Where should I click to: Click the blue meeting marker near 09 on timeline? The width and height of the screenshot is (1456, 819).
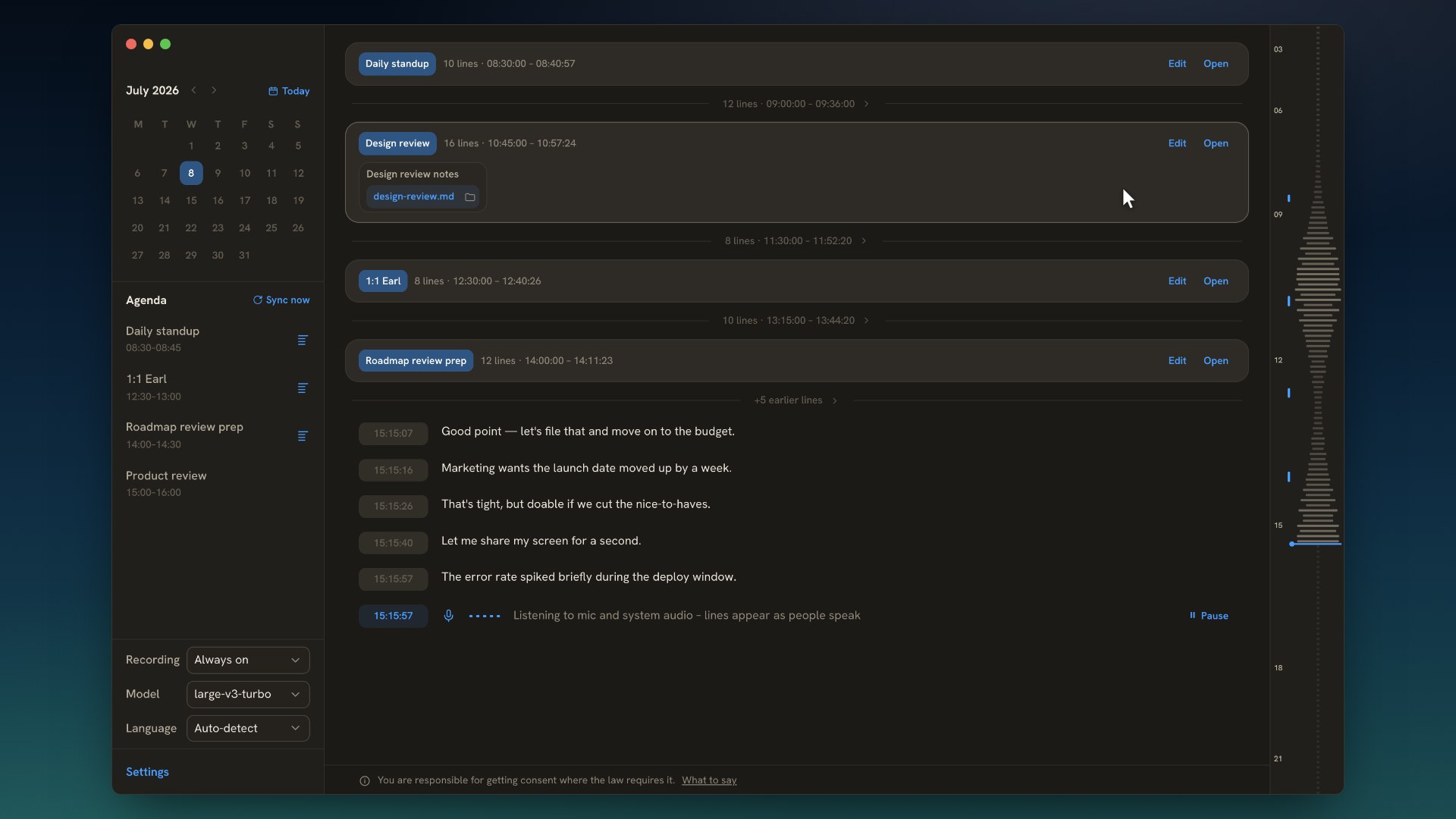1288,199
